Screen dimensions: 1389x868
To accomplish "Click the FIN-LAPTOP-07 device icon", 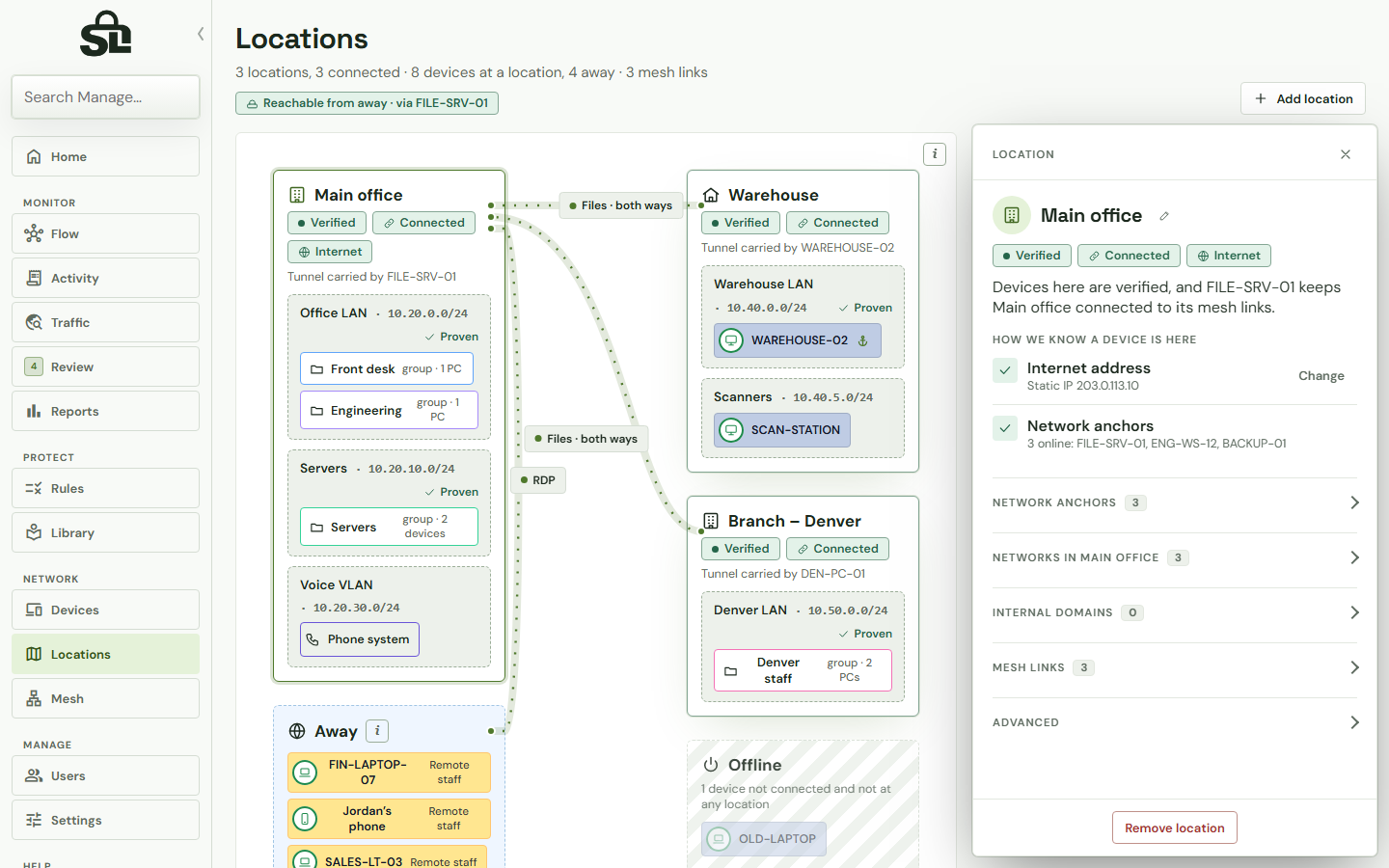I will (x=305, y=773).
